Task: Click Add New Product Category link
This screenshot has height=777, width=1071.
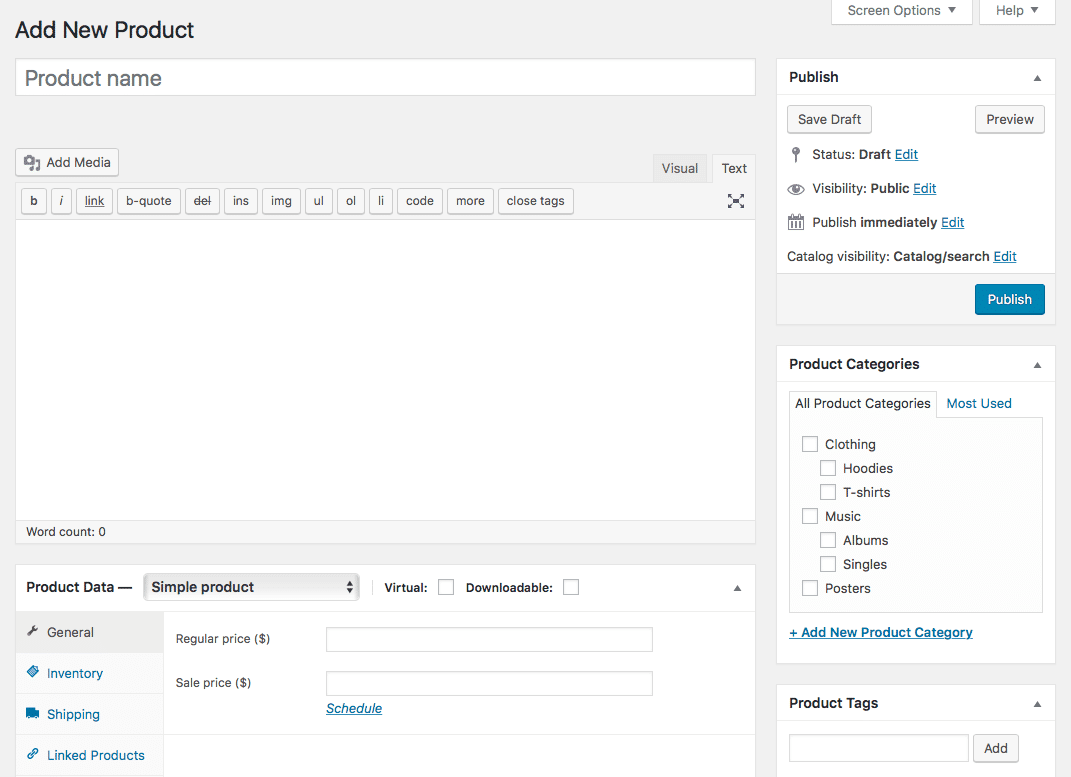Action: pyautogui.click(x=880, y=632)
